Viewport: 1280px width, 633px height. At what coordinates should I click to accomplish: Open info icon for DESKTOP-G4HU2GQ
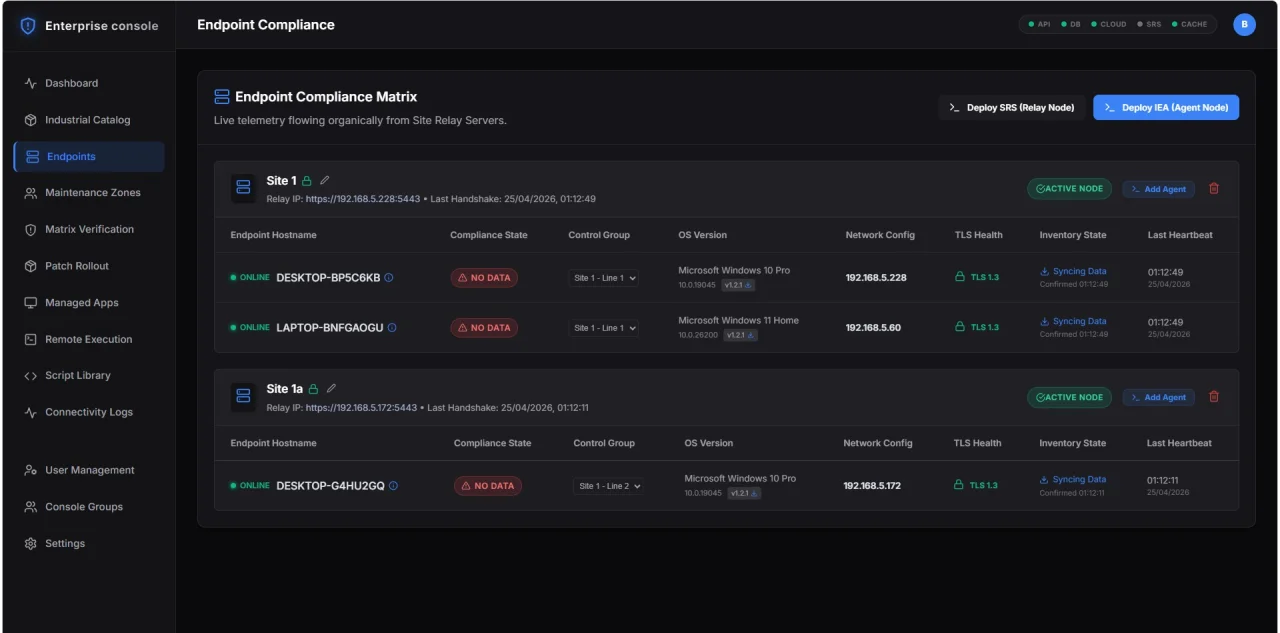click(x=393, y=486)
